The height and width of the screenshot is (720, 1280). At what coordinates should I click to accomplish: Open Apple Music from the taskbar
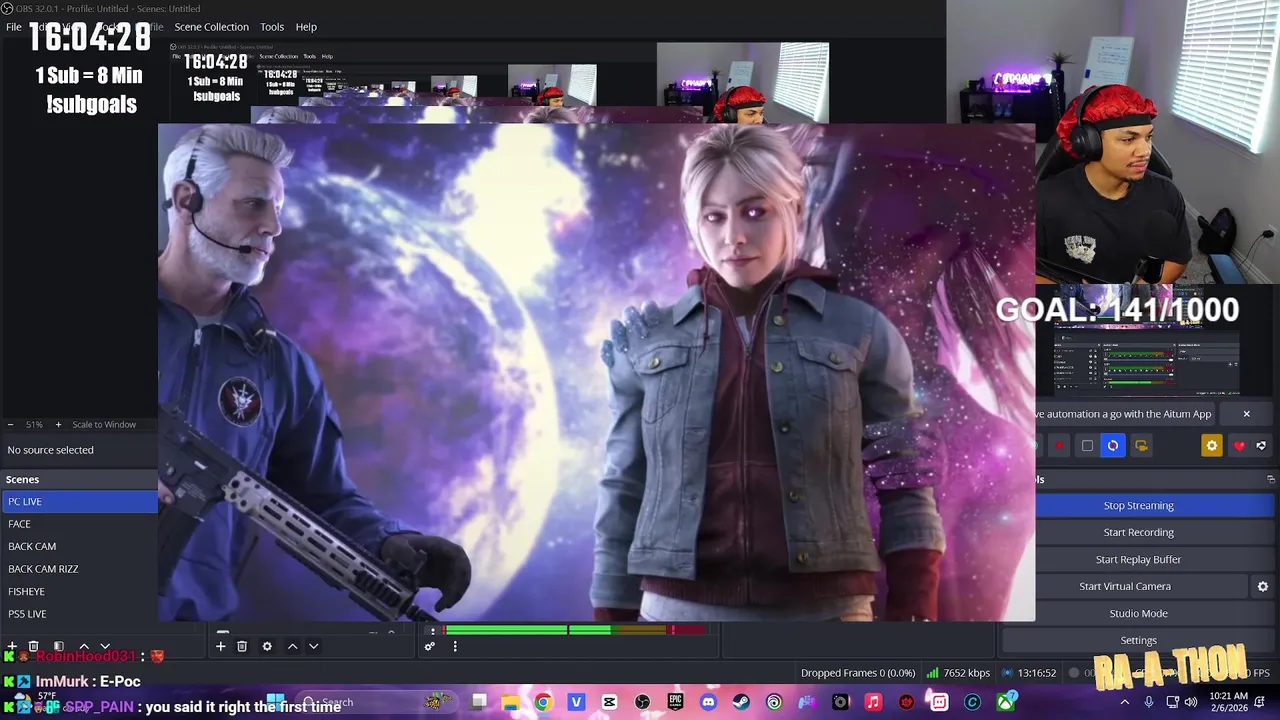(x=873, y=702)
